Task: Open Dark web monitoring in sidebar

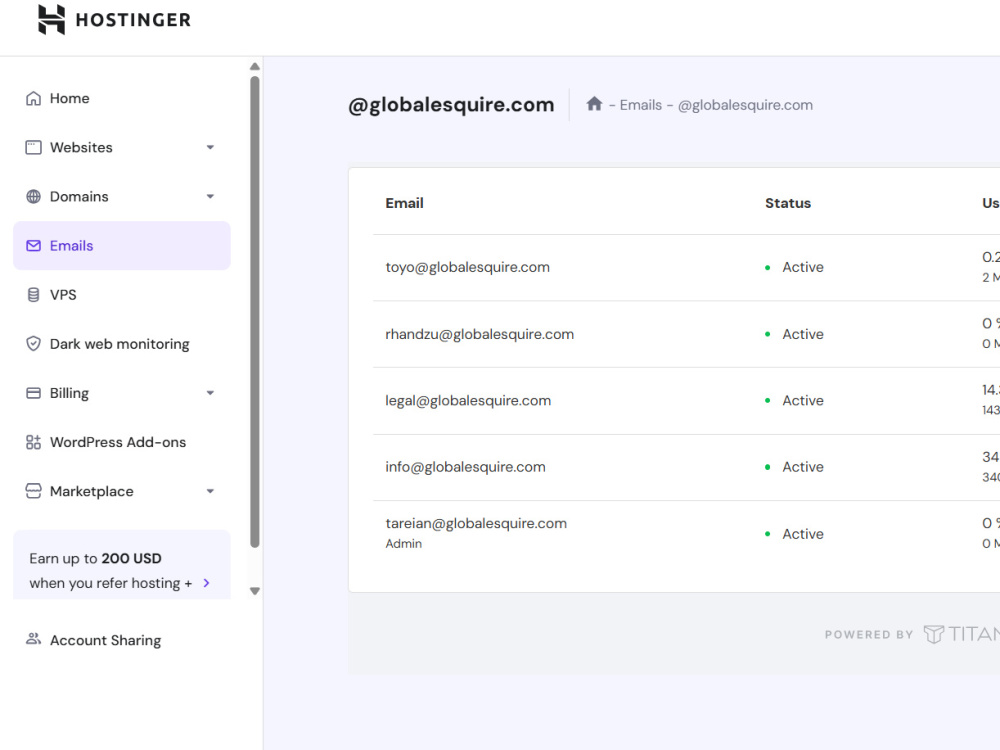Action: pos(122,344)
